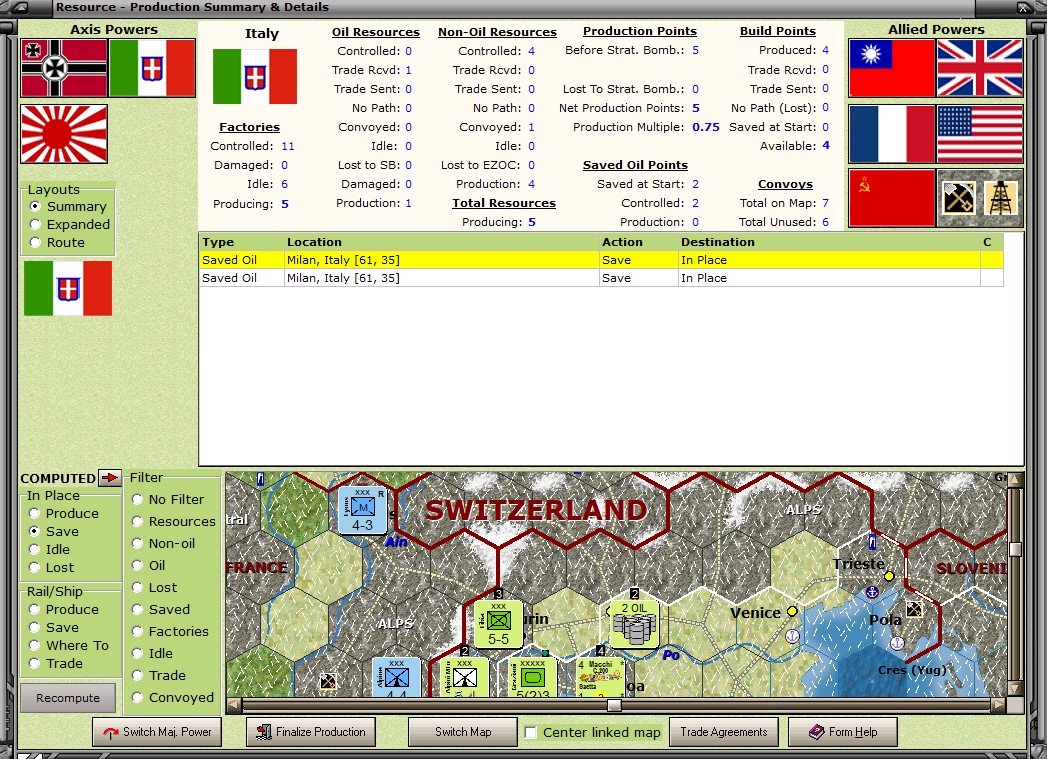The width and height of the screenshot is (1047, 759).
Task: Select the blue 4-3 mountain unit
Action: [x=362, y=510]
